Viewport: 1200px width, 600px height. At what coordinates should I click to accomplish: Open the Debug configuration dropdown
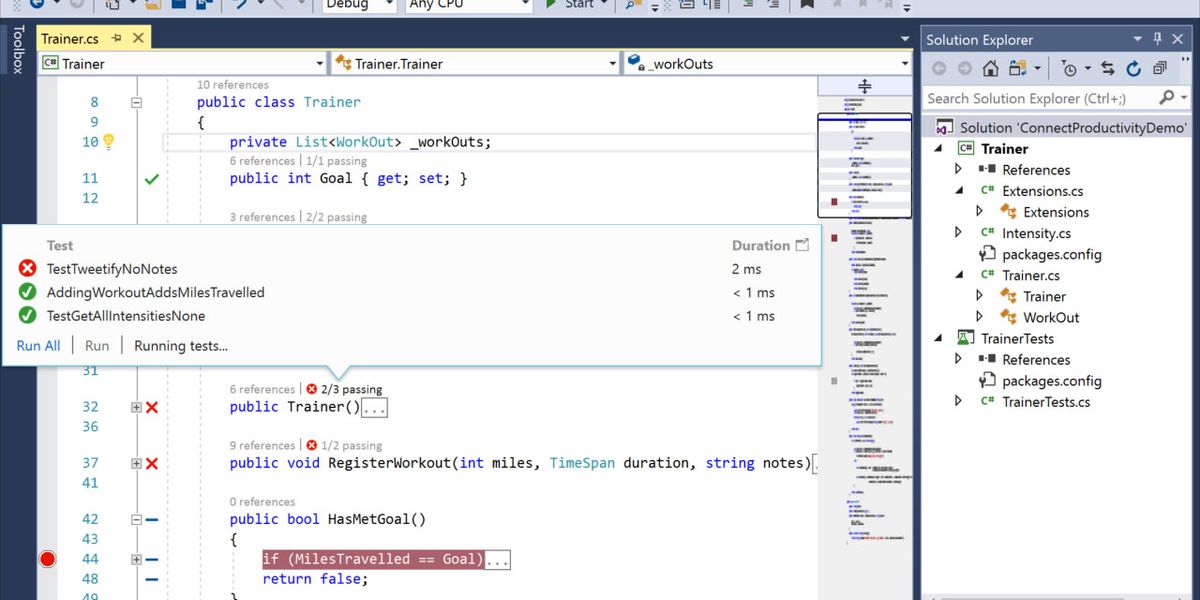[x=357, y=5]
